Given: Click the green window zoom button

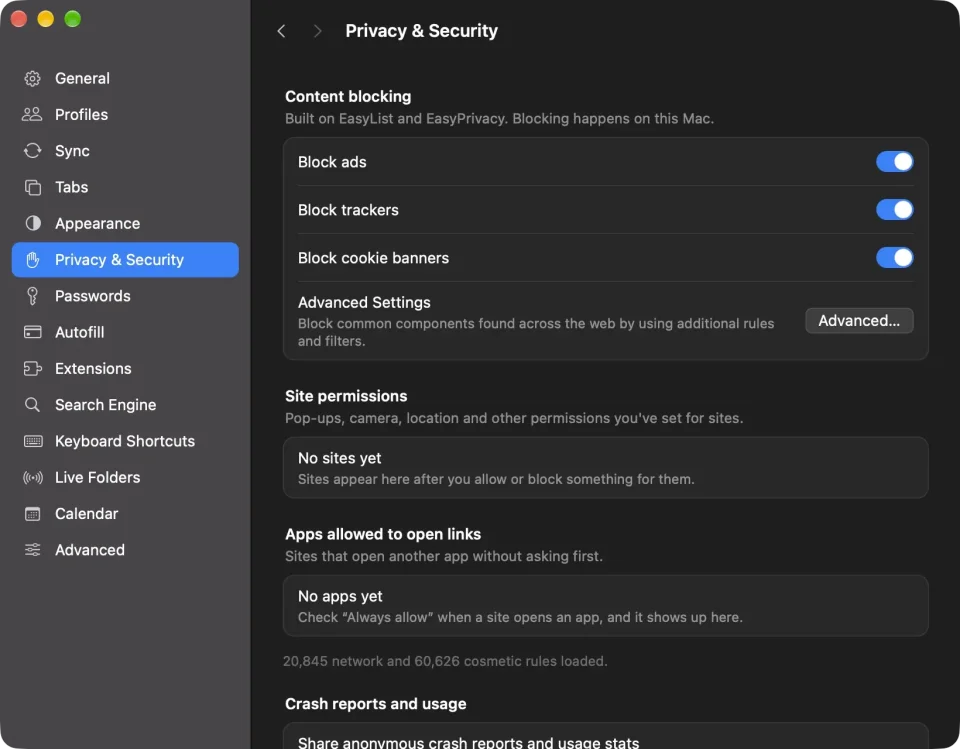Looking at the screenshot, I should 73,19.
